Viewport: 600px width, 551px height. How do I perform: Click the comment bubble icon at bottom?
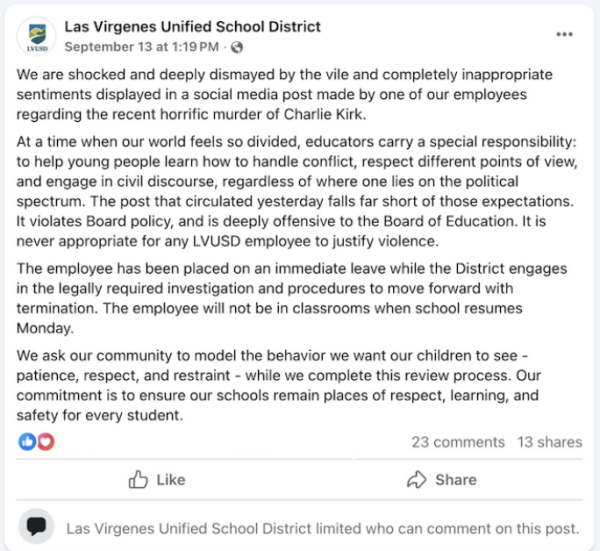[38, 527]
